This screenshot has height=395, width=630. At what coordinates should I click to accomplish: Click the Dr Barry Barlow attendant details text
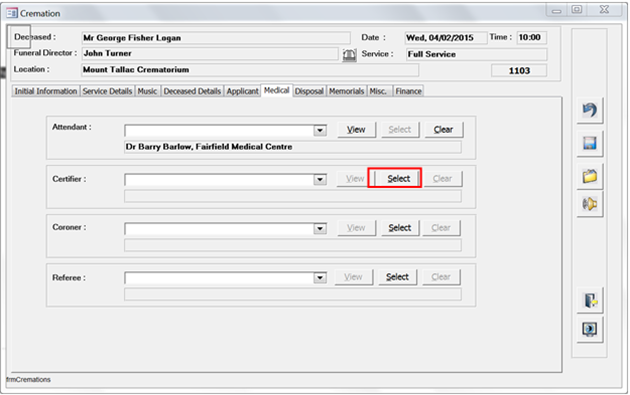[209, 147]
